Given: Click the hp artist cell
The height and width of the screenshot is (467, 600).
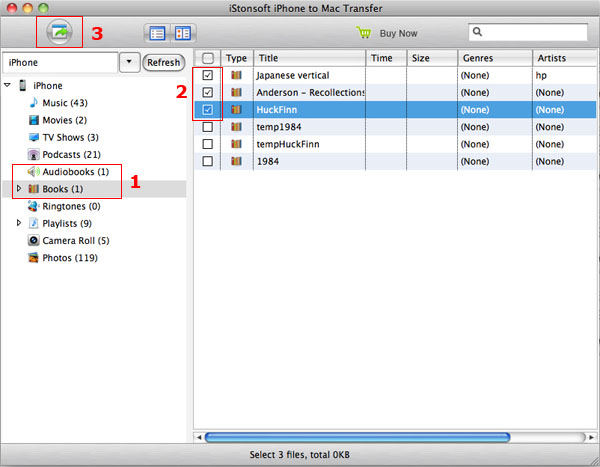Looking at the screenshot, I should pos(541,75).
